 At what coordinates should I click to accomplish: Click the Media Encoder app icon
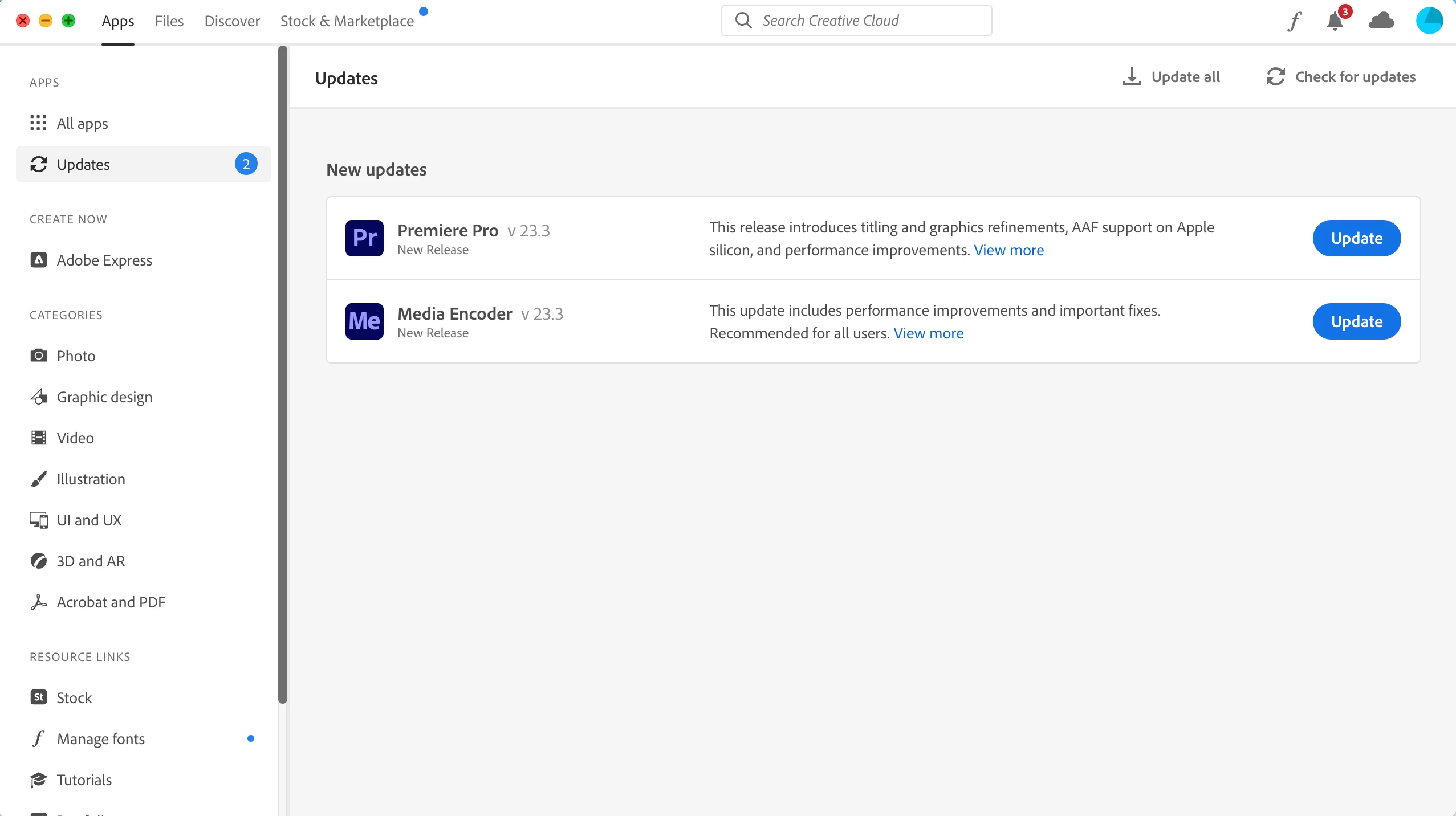coord(364,321)
